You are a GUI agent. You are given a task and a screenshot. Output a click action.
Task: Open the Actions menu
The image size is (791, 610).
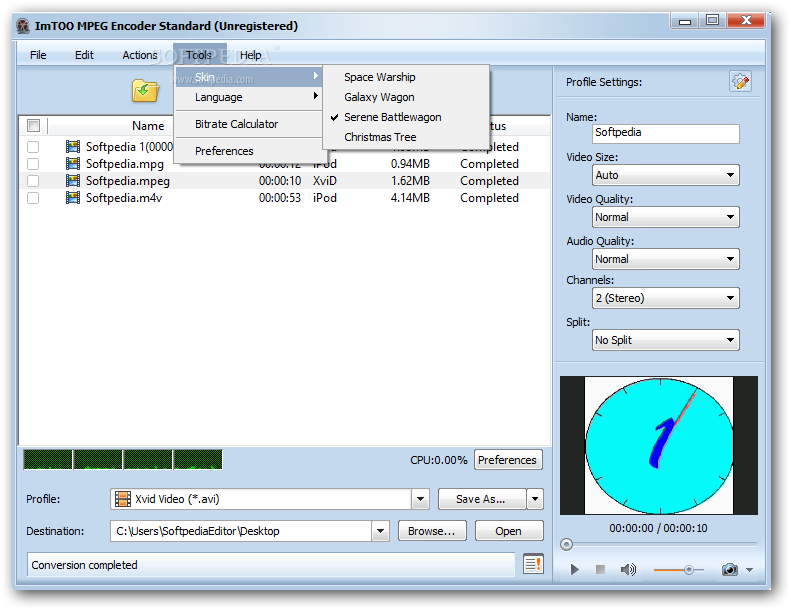[140, 55]
